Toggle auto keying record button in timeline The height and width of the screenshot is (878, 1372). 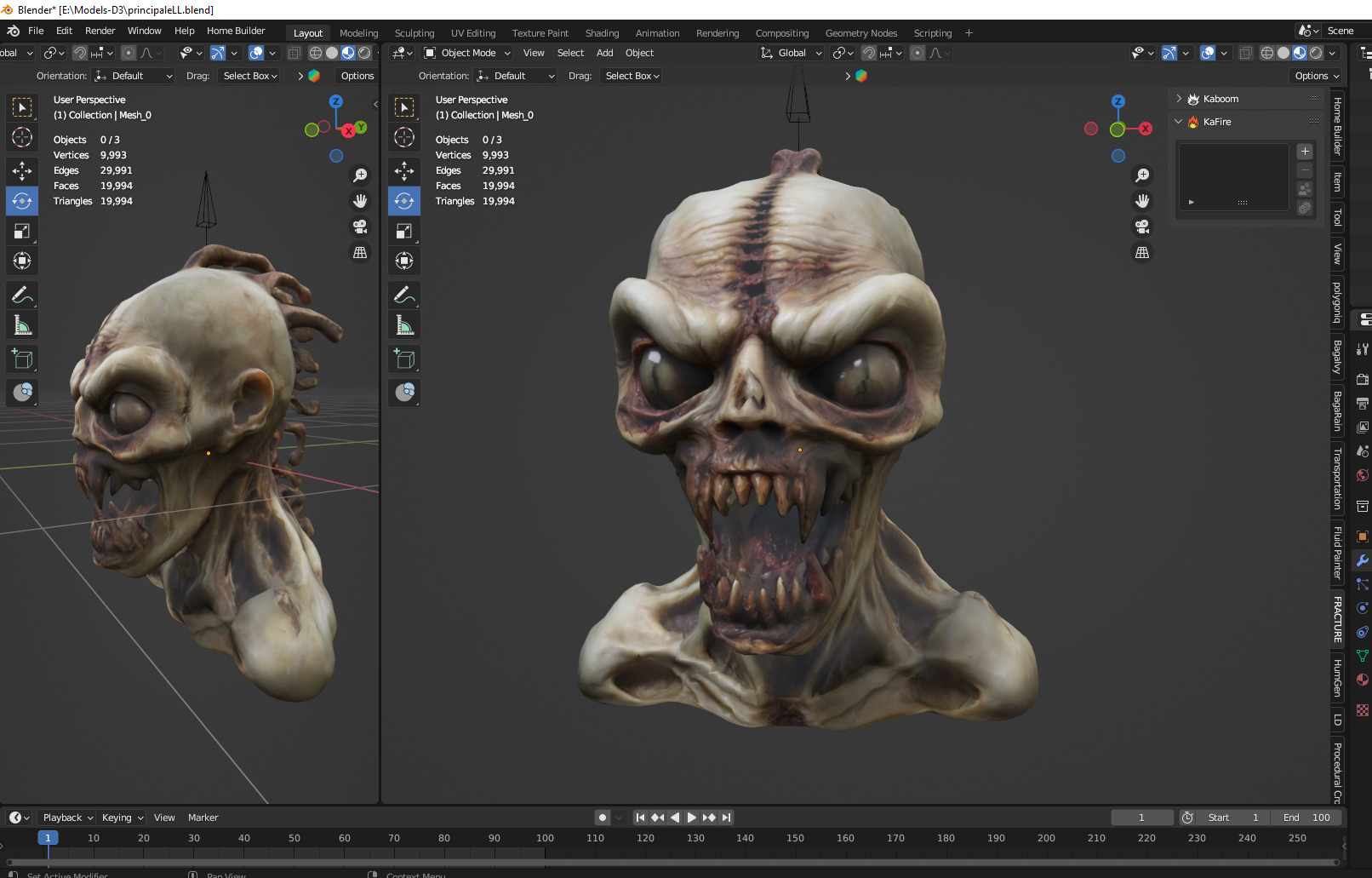pyautogui.click(x=603, y=818)
